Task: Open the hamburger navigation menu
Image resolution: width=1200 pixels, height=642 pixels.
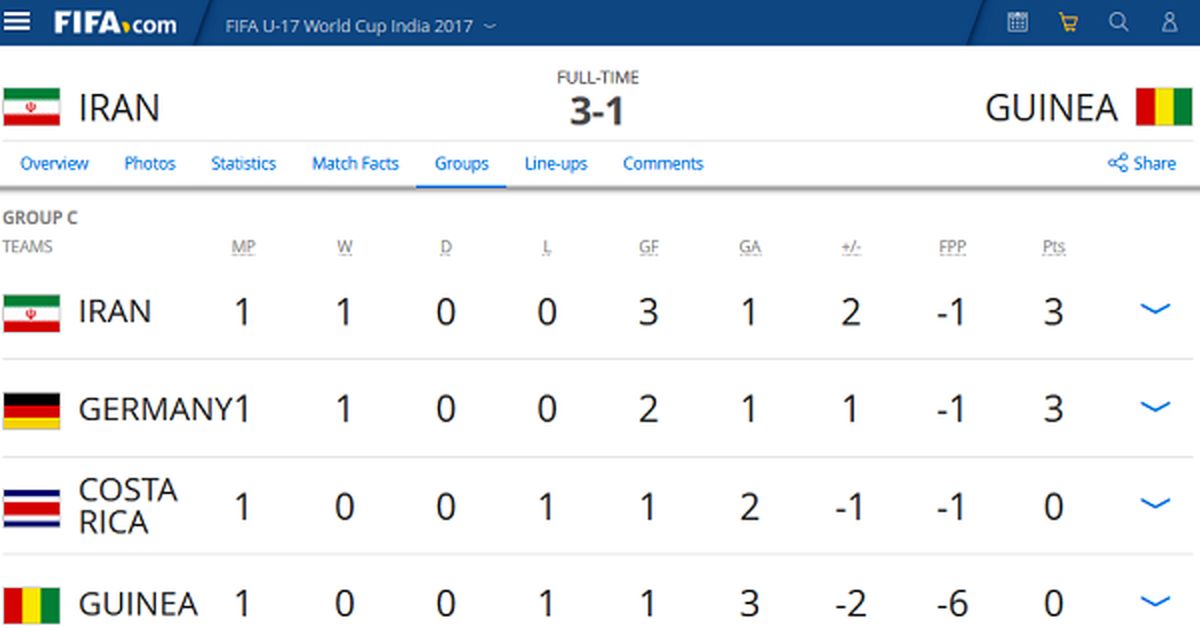Action: coord(18,22)
